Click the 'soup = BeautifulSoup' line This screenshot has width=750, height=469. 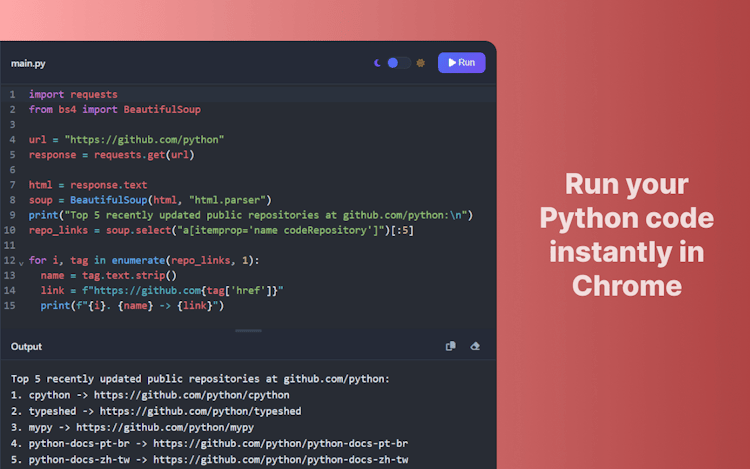click(x=150, y=200)
